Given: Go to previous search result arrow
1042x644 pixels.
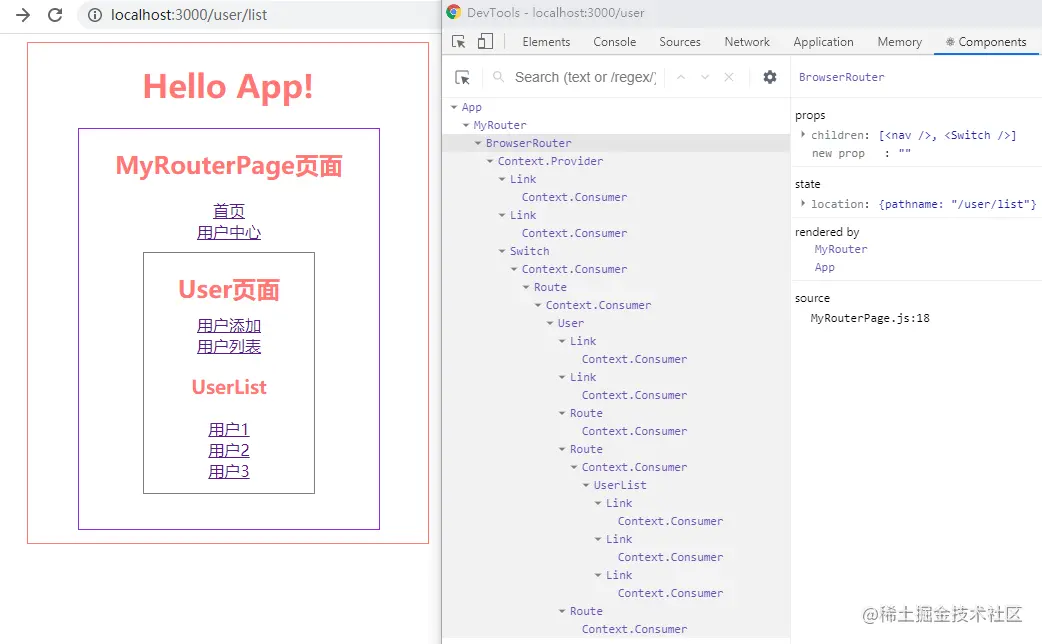Looking at the screenshot, I should [x=680, y=77].
